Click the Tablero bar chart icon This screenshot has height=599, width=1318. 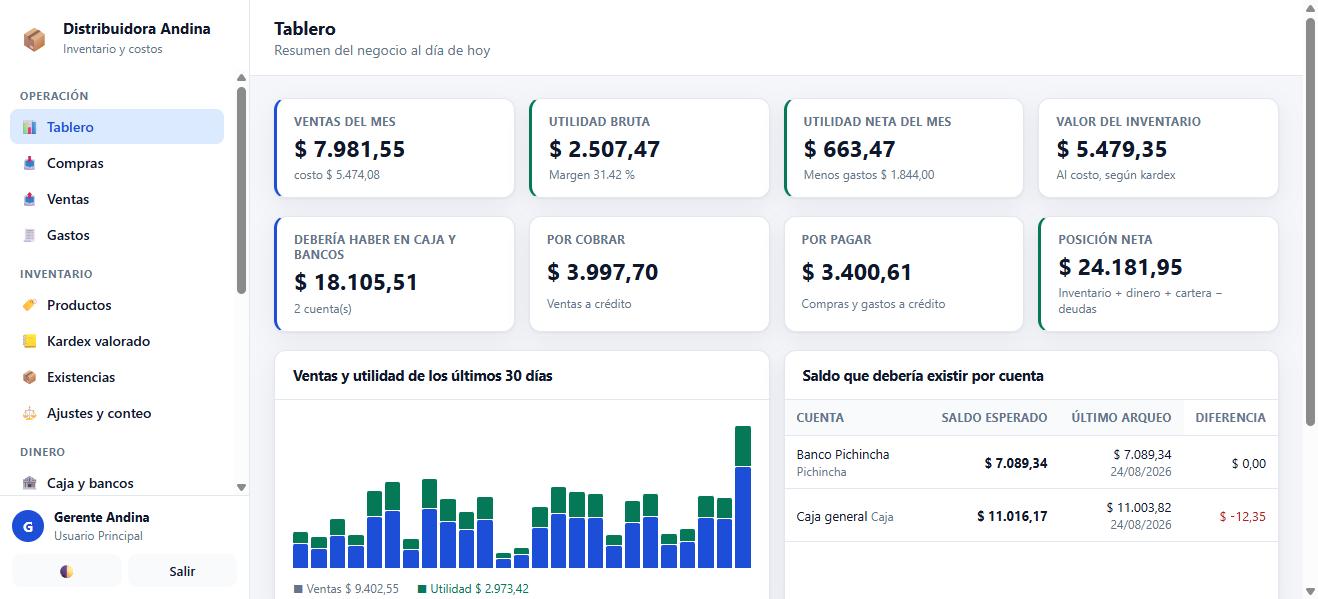coord(29,127)
